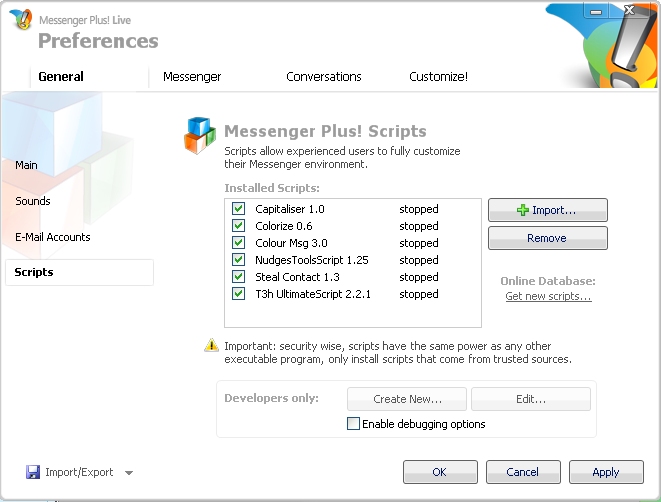Uncheck the Capitaliser 1.0 script checkbox

[x=238, y=209]
